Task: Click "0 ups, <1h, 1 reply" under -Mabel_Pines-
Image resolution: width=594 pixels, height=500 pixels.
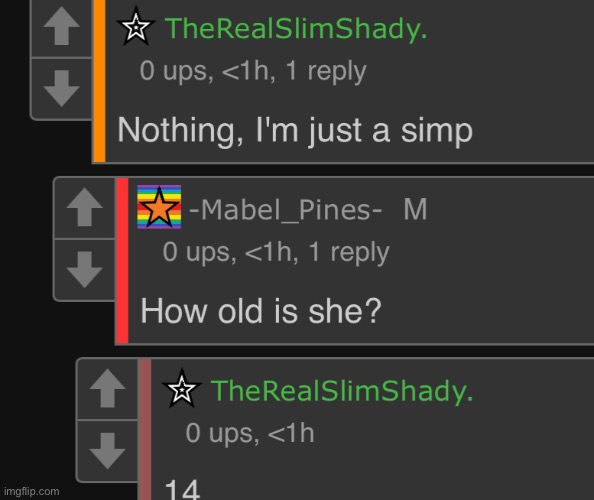Action: pyautogui.click(x=276, y=252)
